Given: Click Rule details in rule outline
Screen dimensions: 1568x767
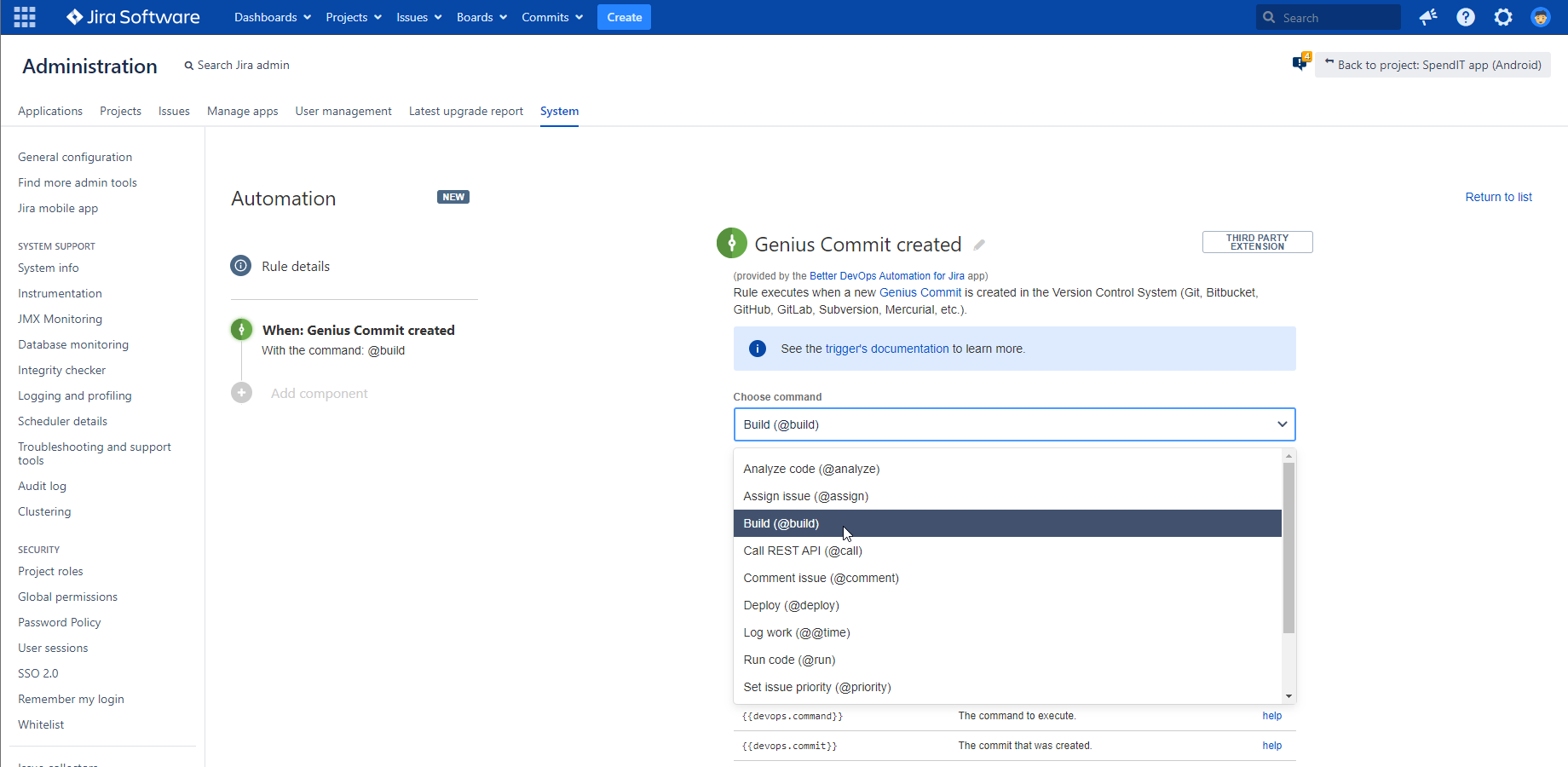Looking at the screenshot, I should [296, 266].
